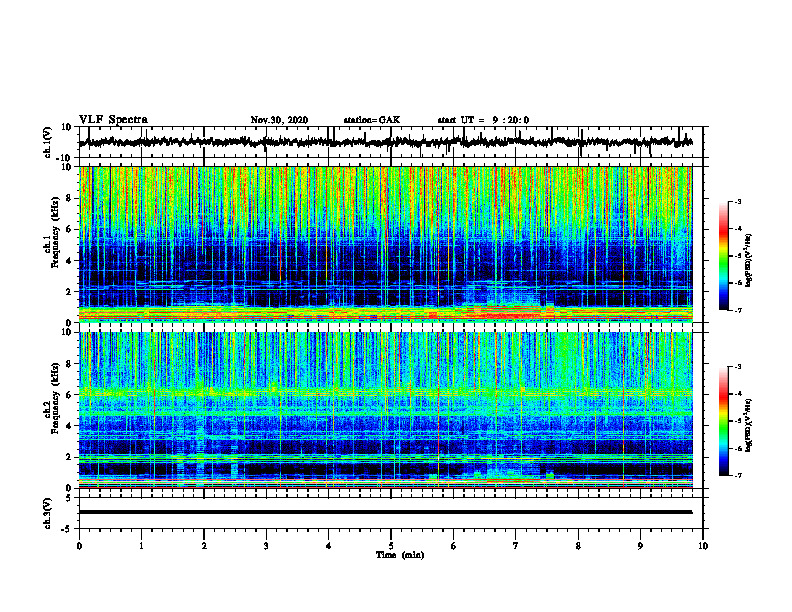Select the "start UT = 9 : 20: 0" text
Viewport: 792px width, 612px height.
coord(483,120)
